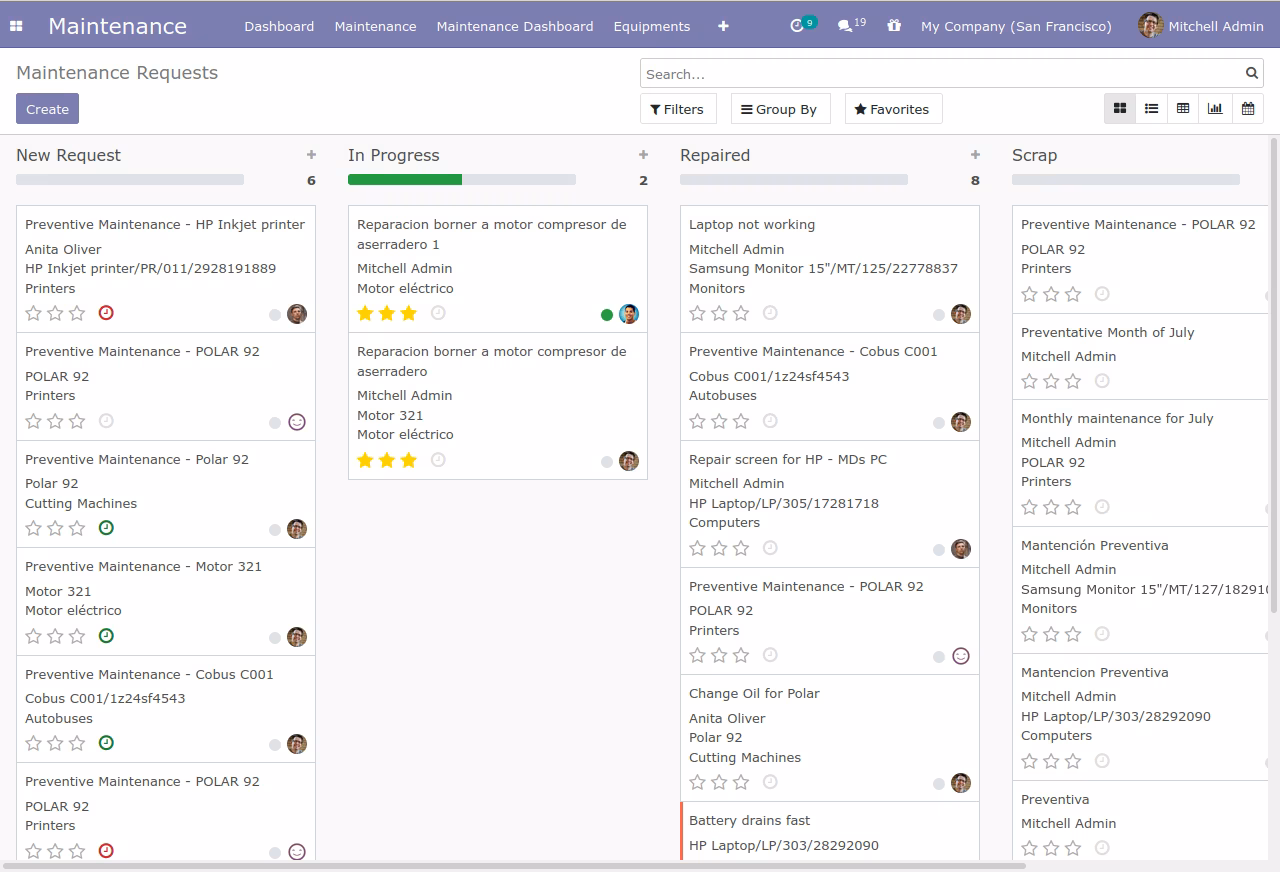The image size is (1280, 872).
Task: Add a quick card in Repaired column
Action: click(975, 155)
